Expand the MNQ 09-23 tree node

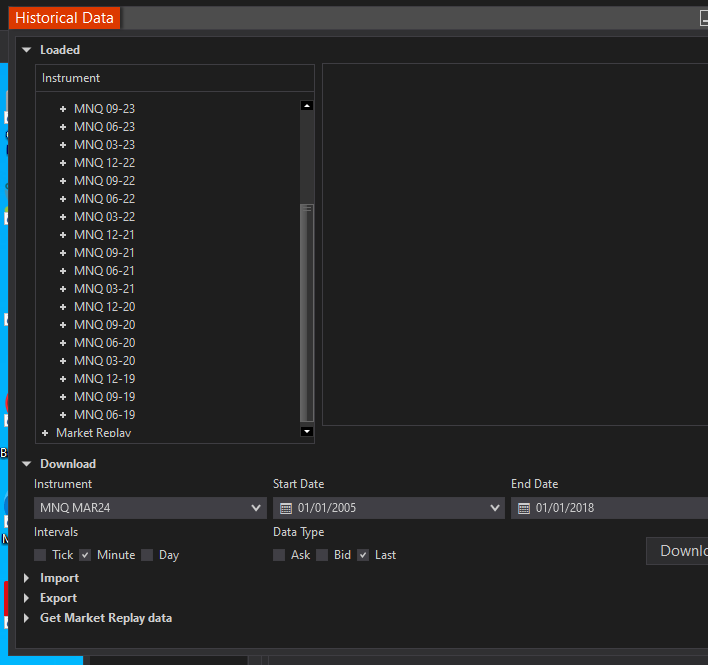tap(63, 109)
